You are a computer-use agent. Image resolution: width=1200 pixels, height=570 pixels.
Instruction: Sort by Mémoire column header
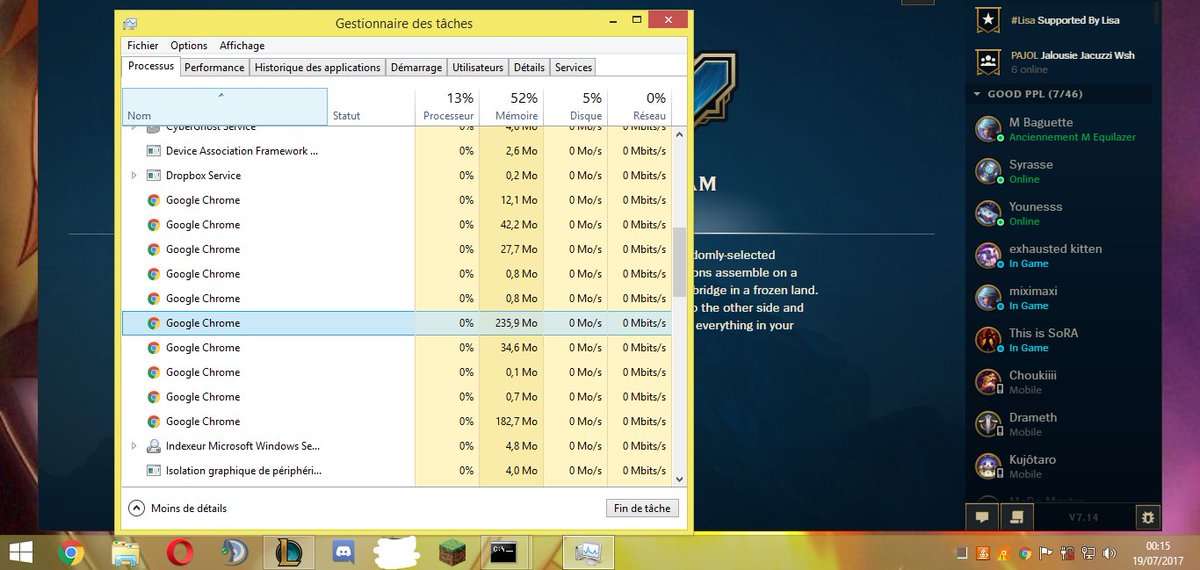click(x=511, y=107)
